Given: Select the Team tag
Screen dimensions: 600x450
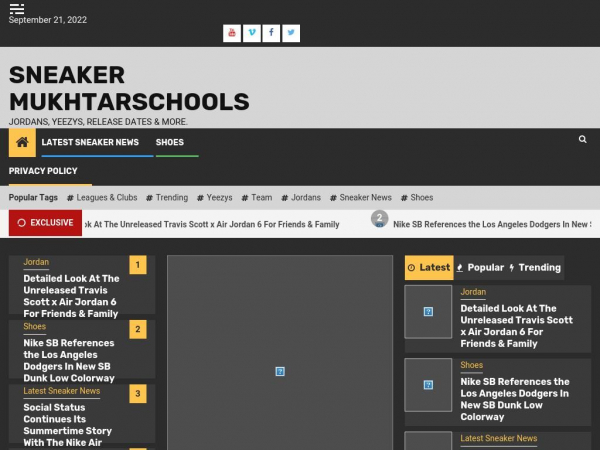Looking at the screenshot, I should pyautogui.click(x=257, y=197).
